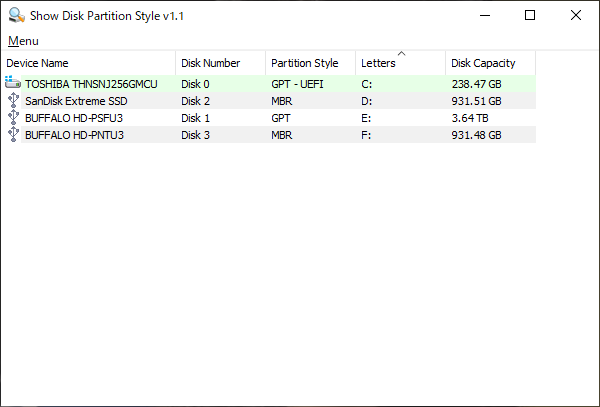Select the SanDisk Extreme SSD entry
600x407 pixels.
coord(76,101)
